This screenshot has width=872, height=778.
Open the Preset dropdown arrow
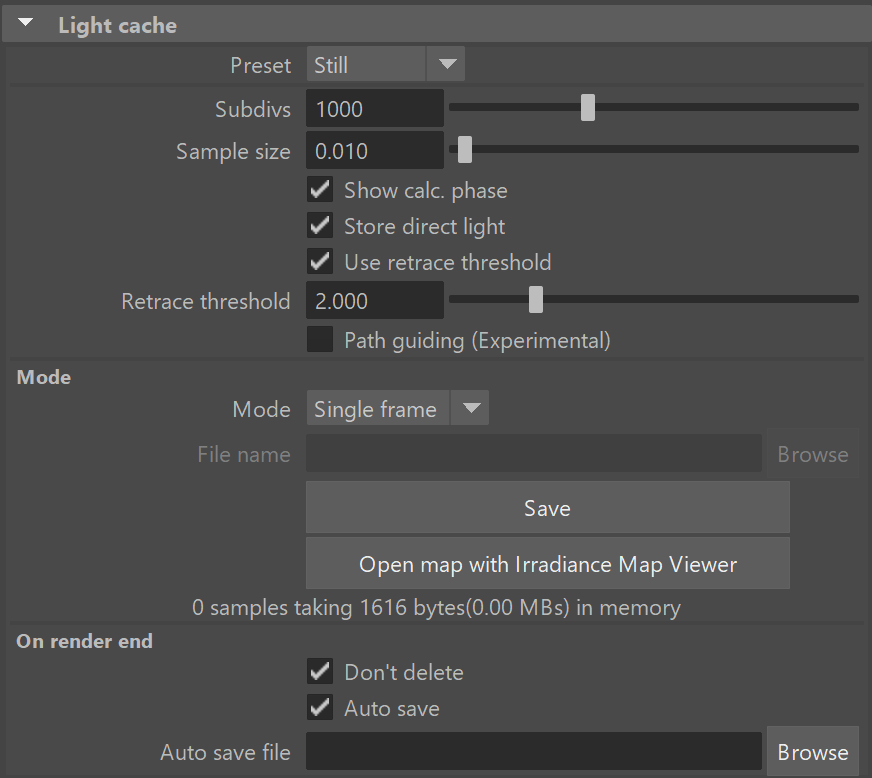[447, 64]
